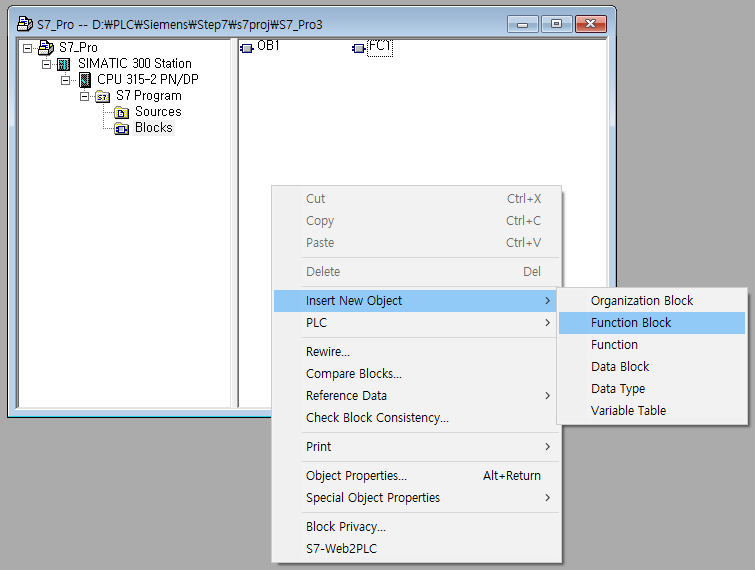The height and width of the screenshot is (570, 755).
Task: Insert a new Organization Block
Action: (652, 301)
